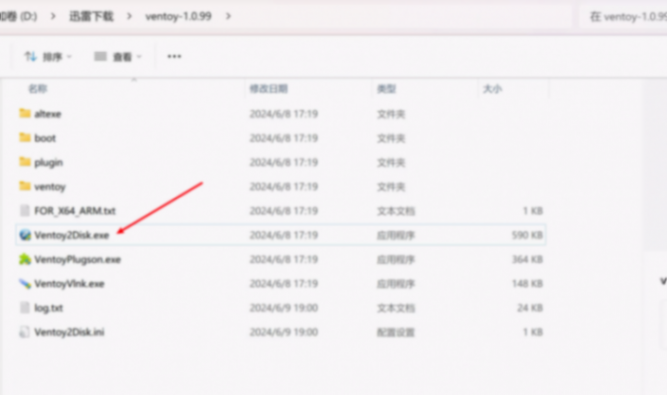
Task: Click the 配置设置 type of Ventoy2Disk.ini
Action: point(396,332)
